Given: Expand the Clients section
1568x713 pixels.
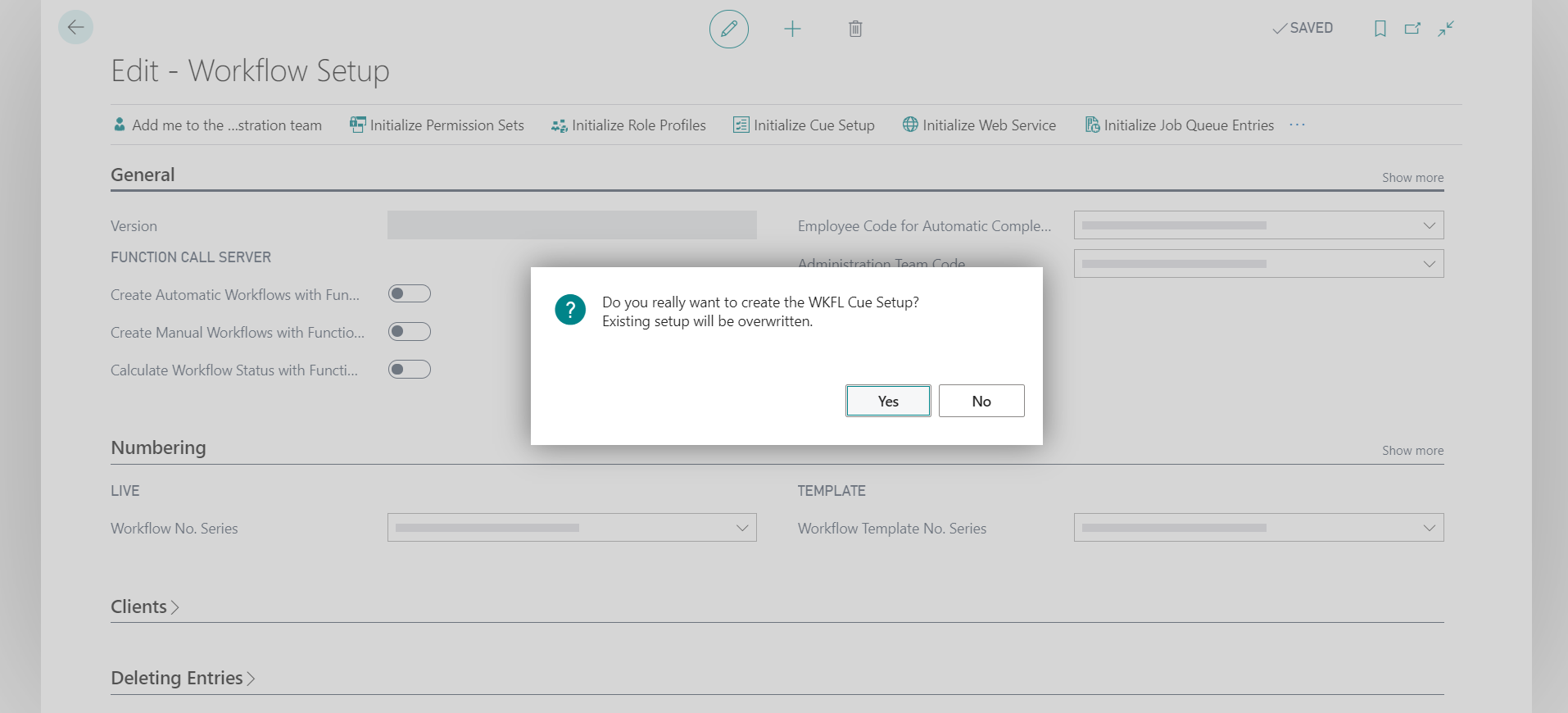Looking at the screenshot, I should [x=144, y=607].
